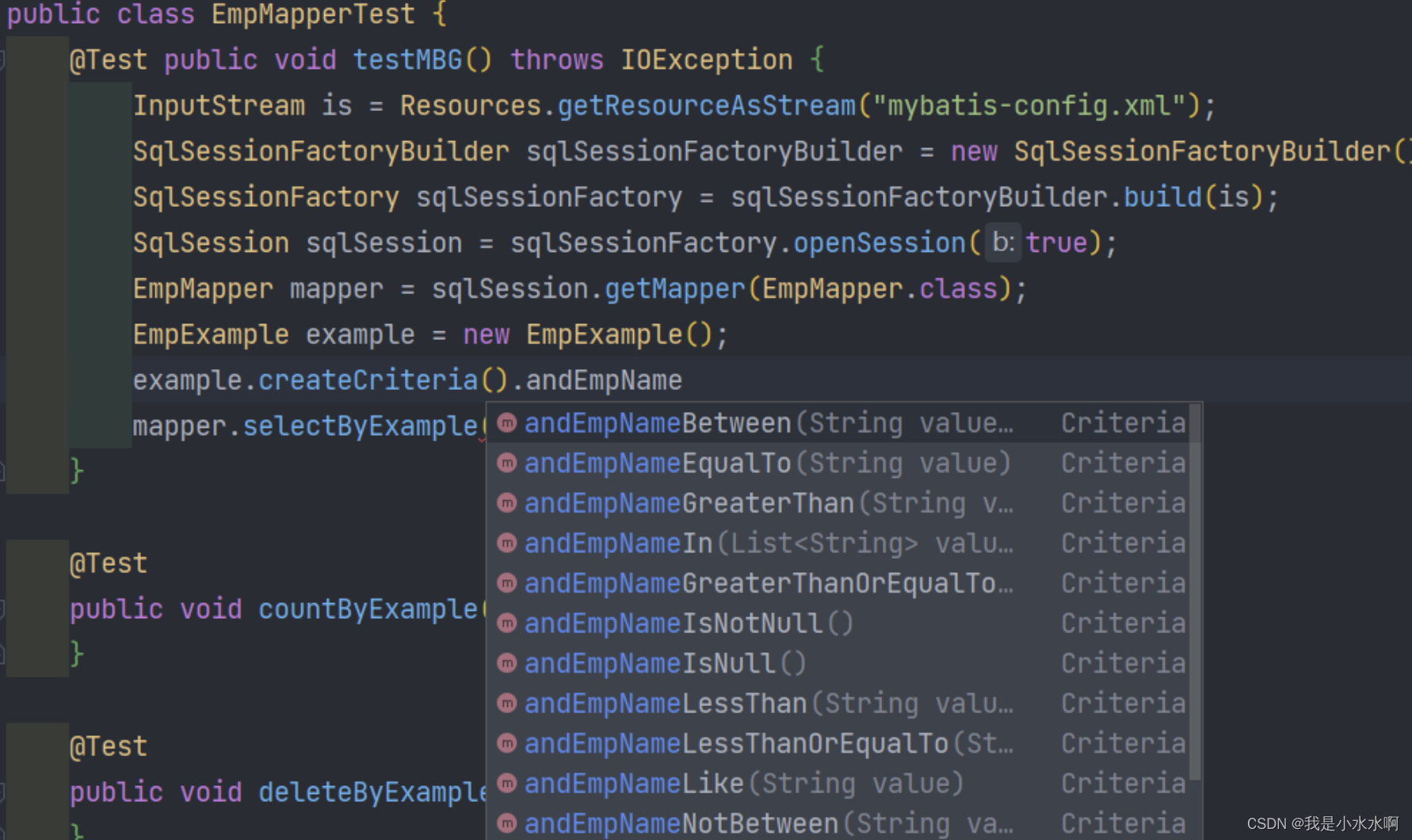Click IOException in throws clause

(x=707, y=59)
